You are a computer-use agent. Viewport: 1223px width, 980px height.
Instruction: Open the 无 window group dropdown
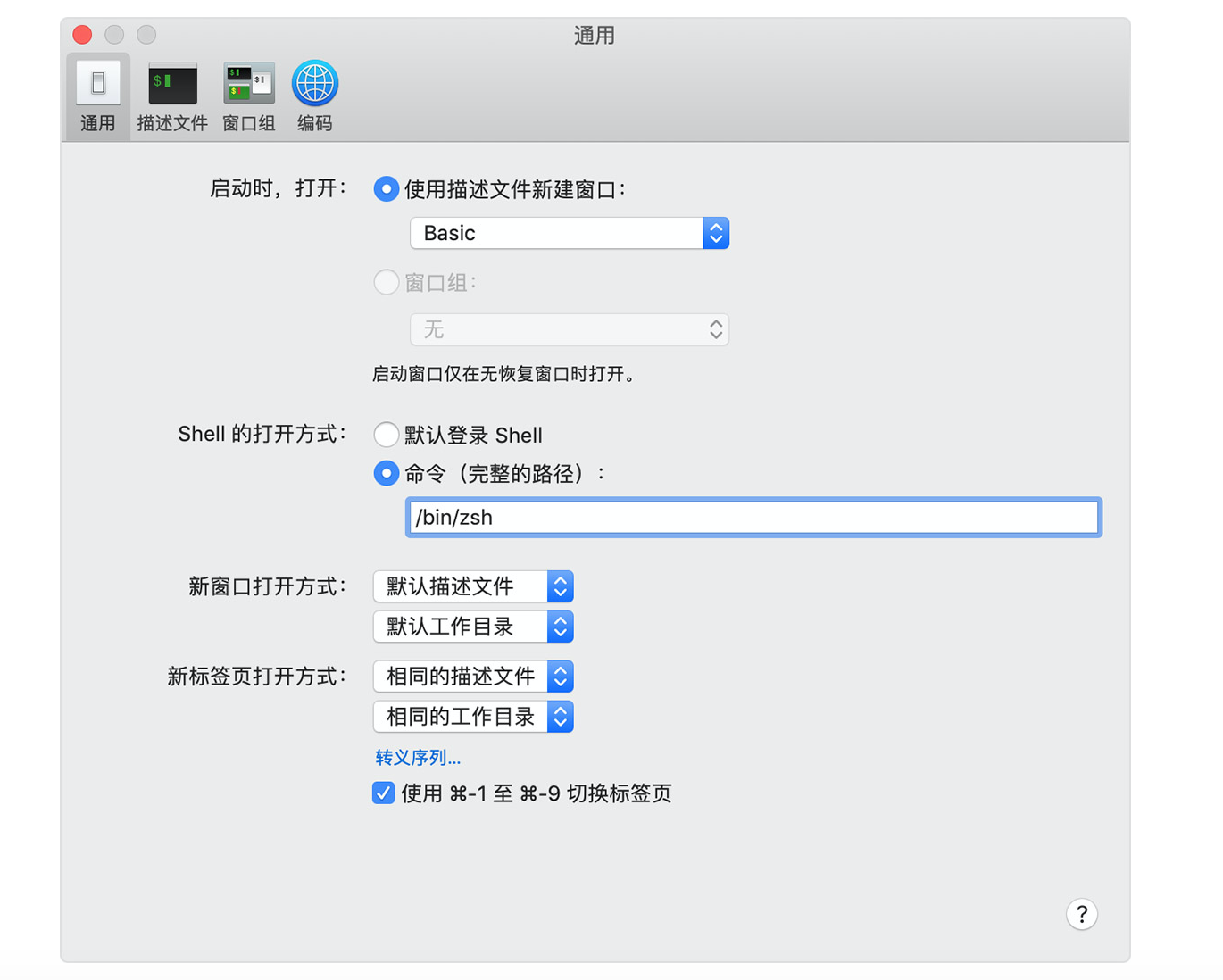(x=570, y=329)
